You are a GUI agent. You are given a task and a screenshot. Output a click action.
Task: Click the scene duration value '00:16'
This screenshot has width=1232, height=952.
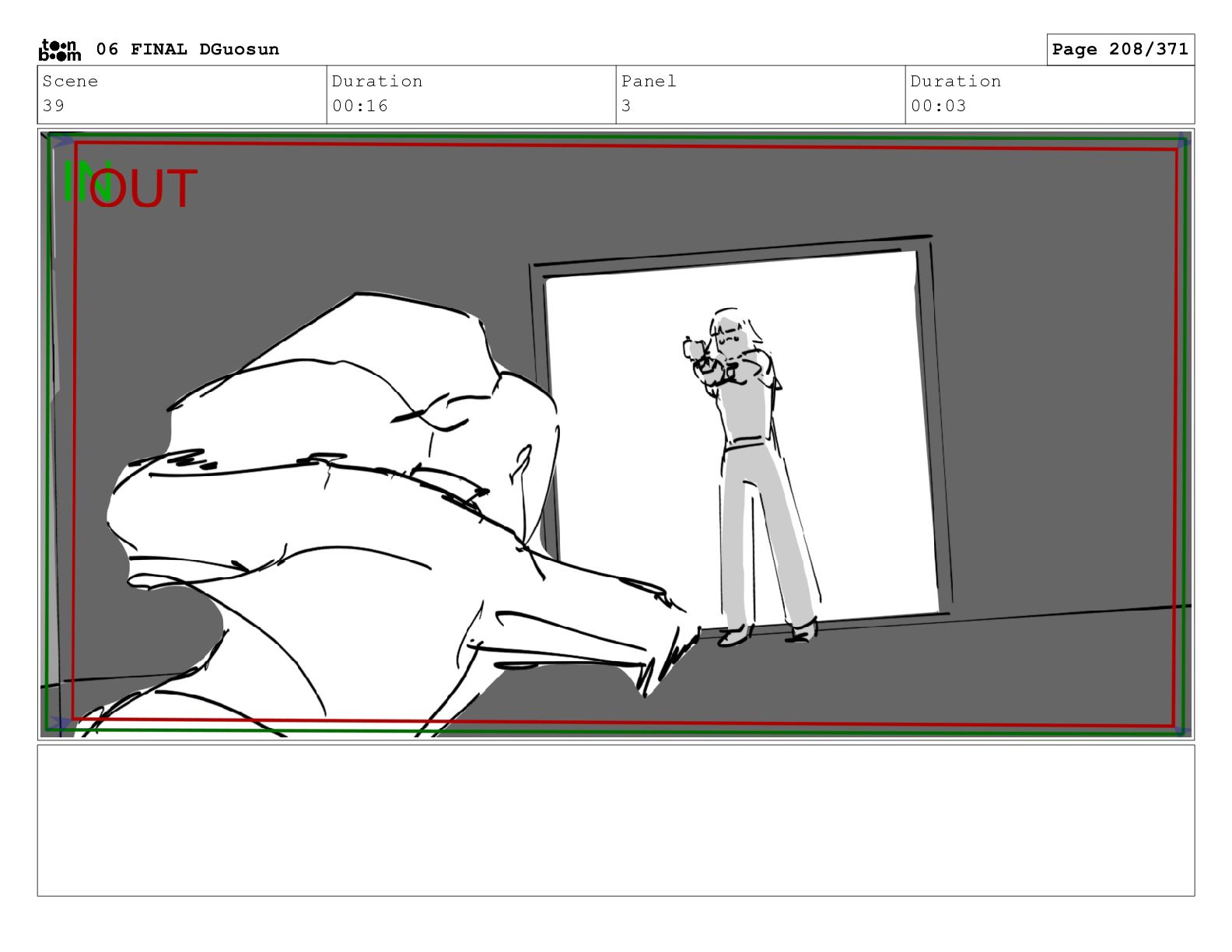pos(359,106)
